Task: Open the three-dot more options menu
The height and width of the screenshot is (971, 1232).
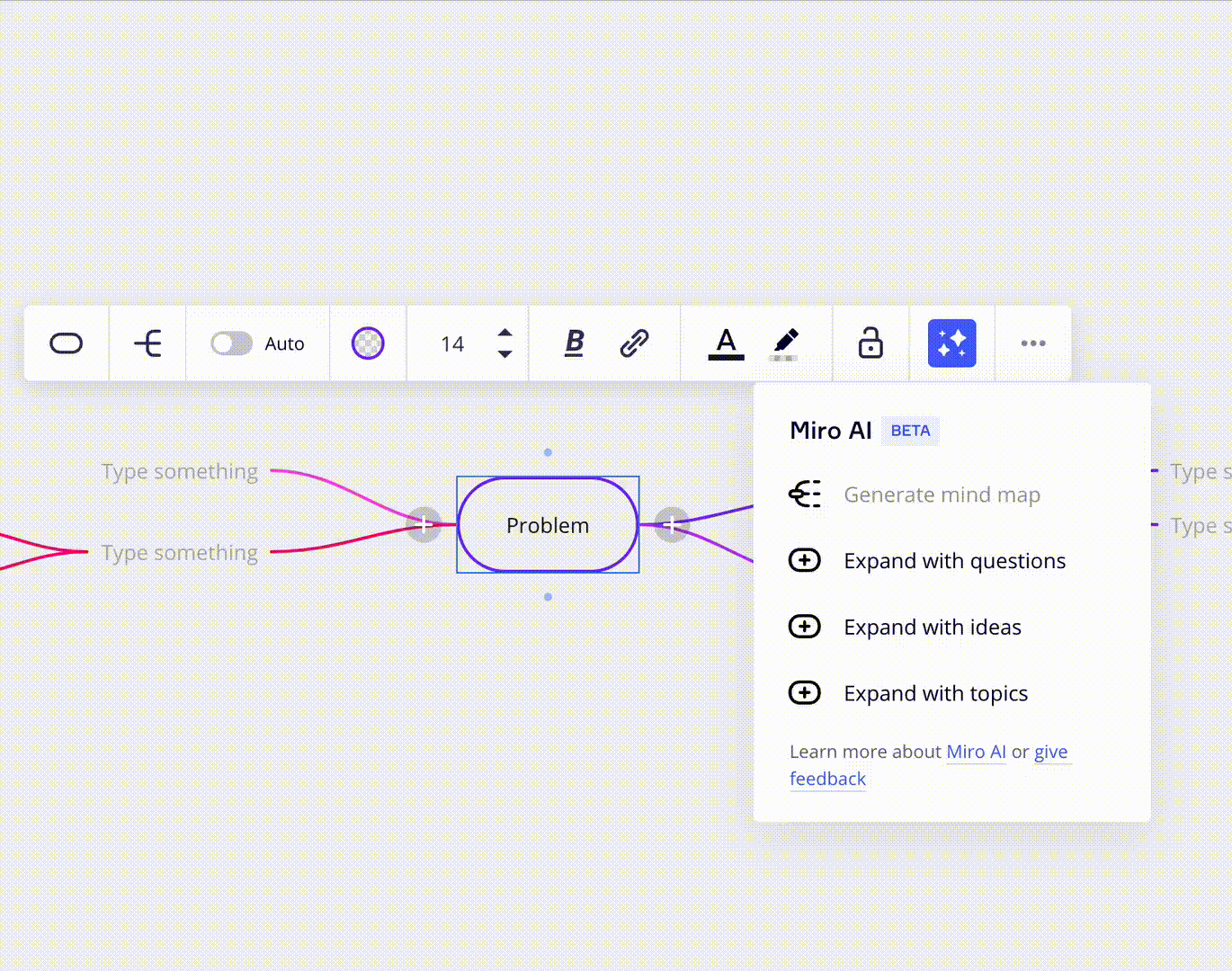Action: tap(1033, 343)
